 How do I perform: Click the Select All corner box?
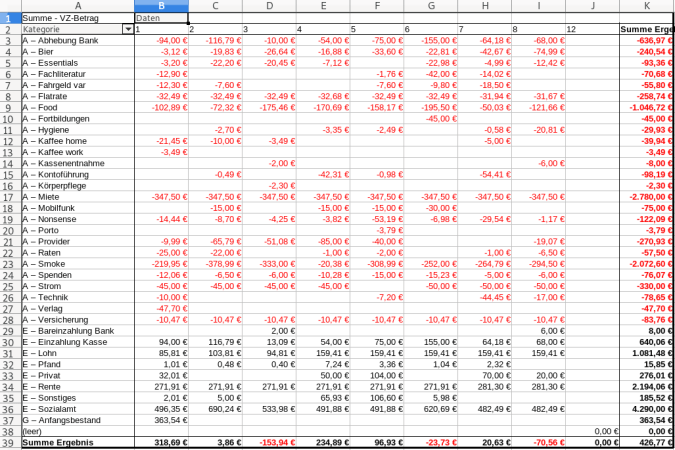[10, 6]
